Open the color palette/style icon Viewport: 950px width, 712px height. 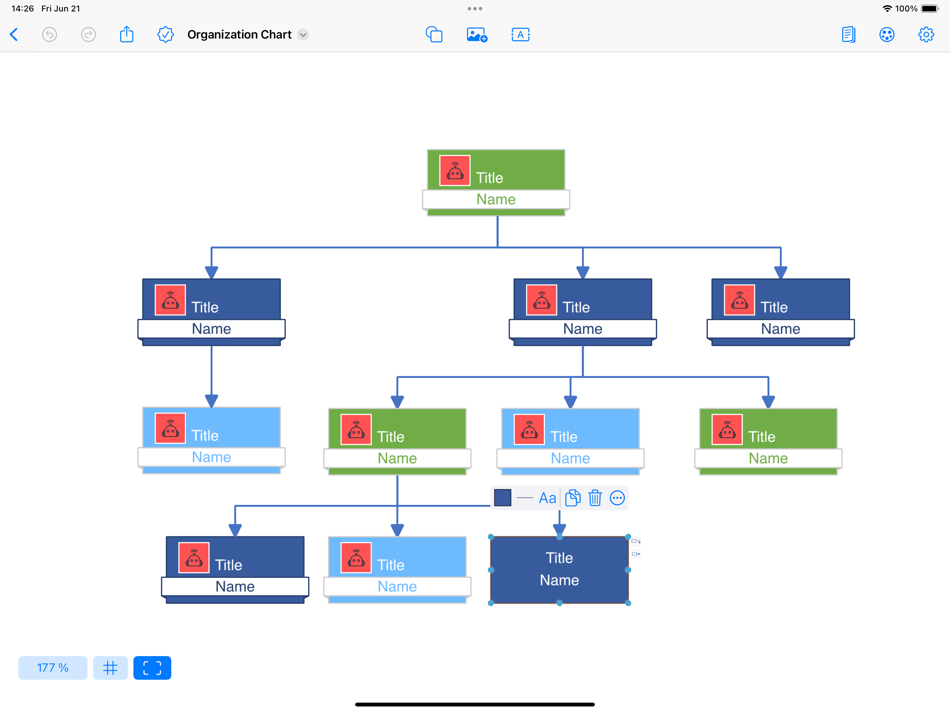[x=887, y=35]
